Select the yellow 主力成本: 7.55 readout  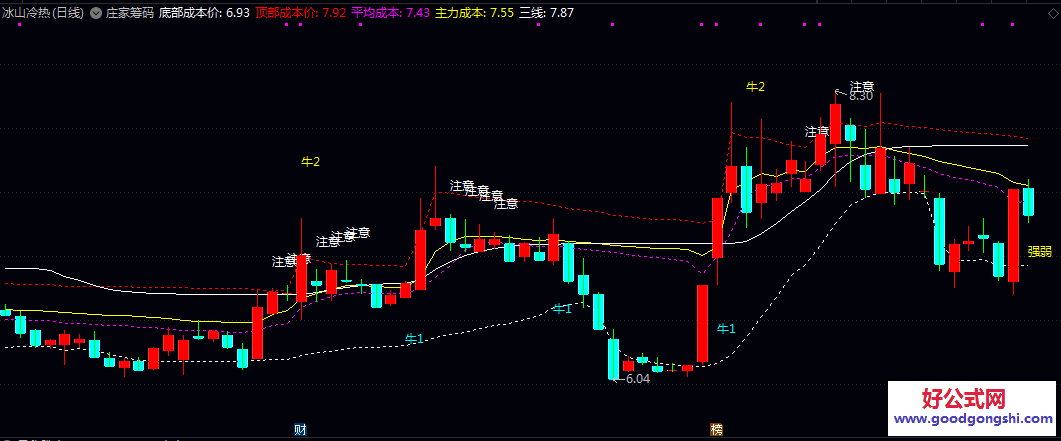pos(474,12)
